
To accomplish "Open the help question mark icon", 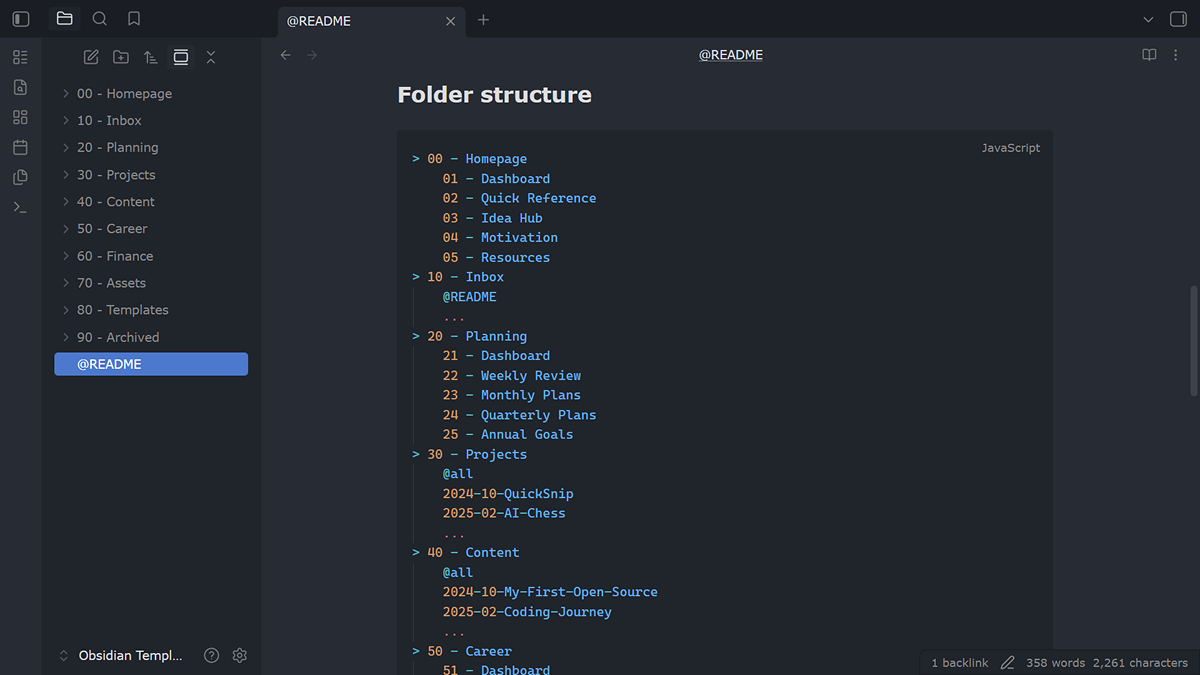I will (211, 656).
